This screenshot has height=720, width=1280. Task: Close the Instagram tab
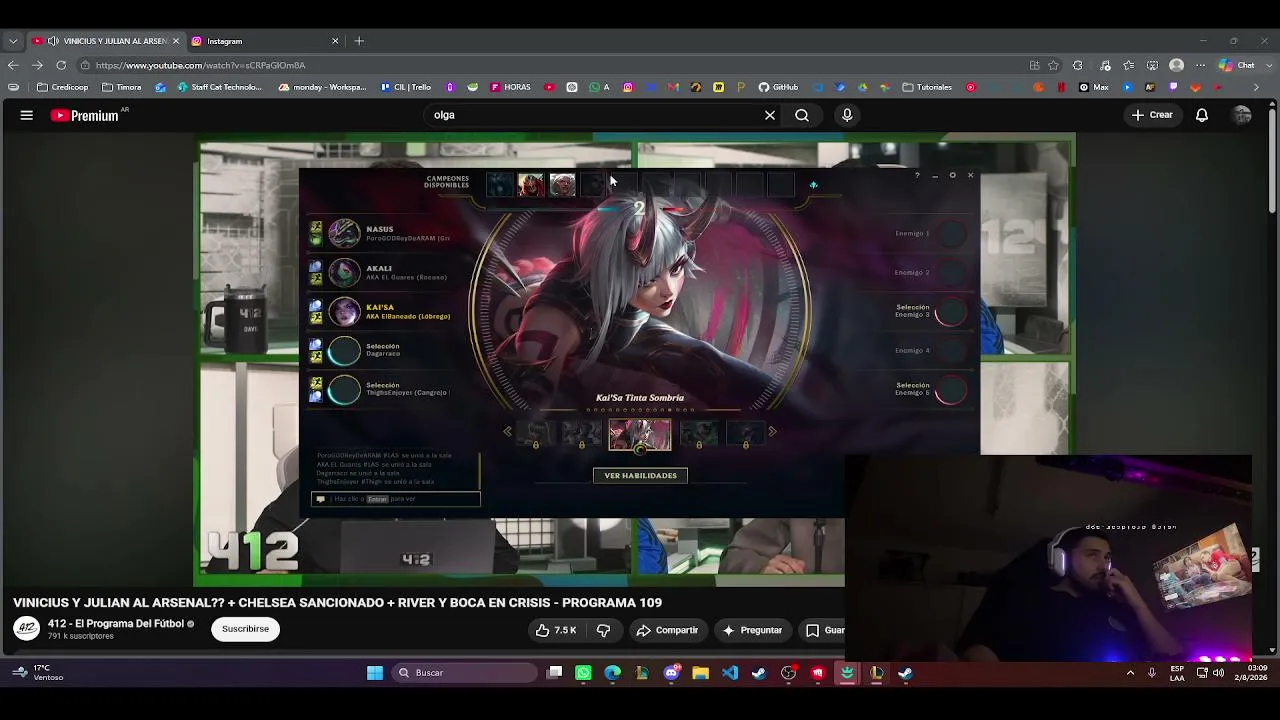click(335, 41)
